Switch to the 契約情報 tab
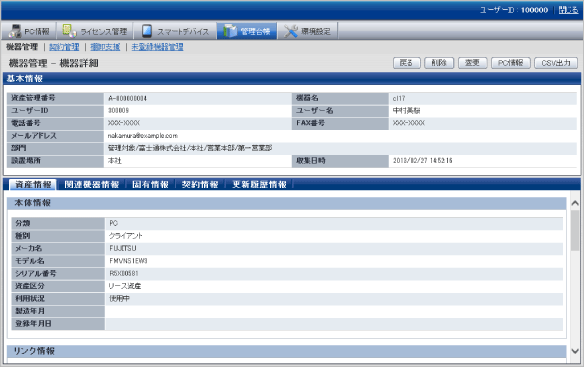This screenshot has width=584, height=367. [200, 184]
